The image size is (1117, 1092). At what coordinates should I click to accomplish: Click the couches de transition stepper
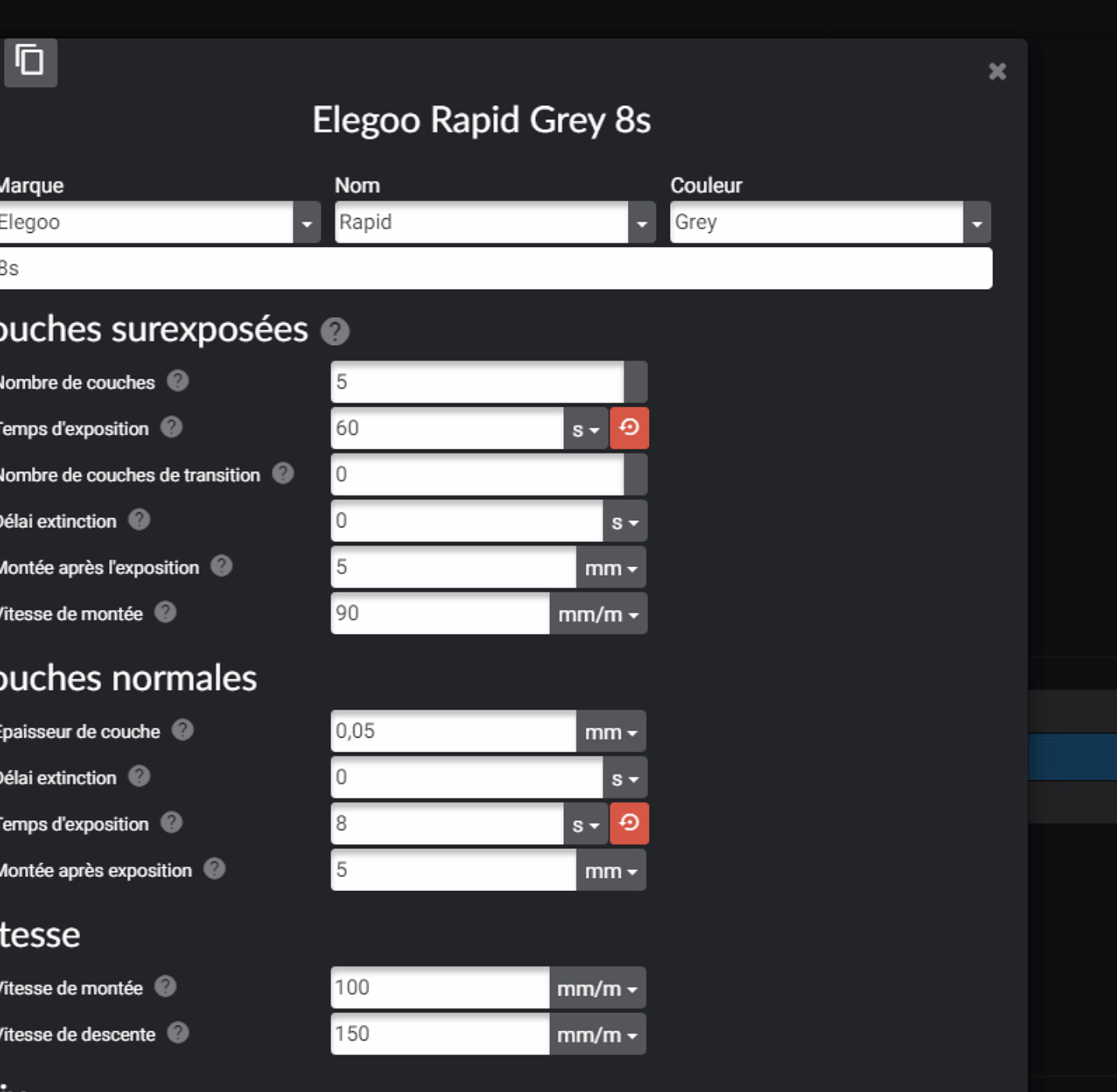[x=636, y=475]
